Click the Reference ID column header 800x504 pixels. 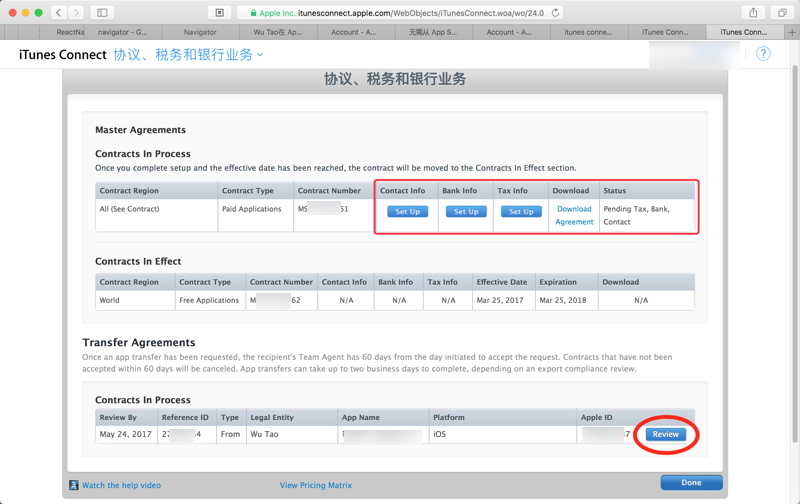[x=185, y=417]
